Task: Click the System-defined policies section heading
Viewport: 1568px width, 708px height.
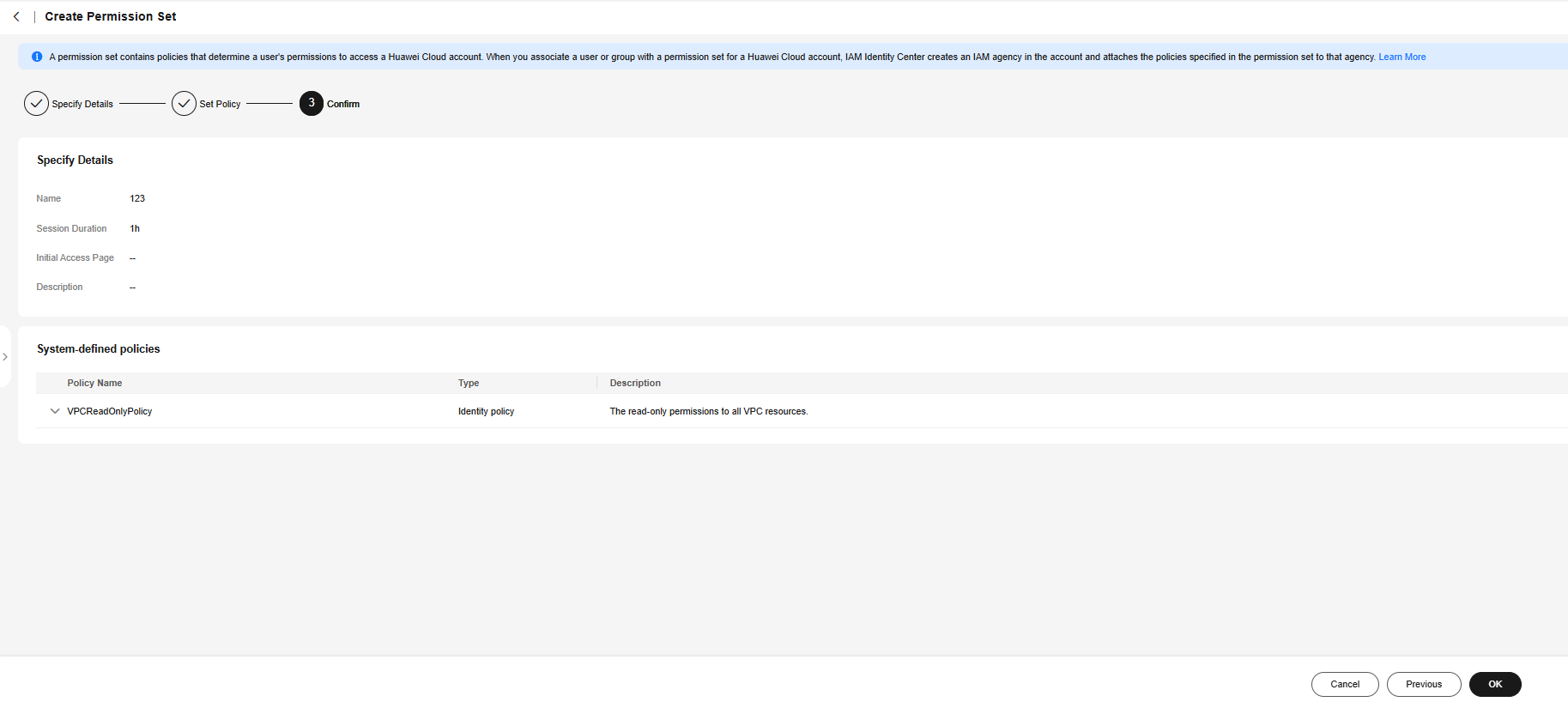Action: point(99,348)
